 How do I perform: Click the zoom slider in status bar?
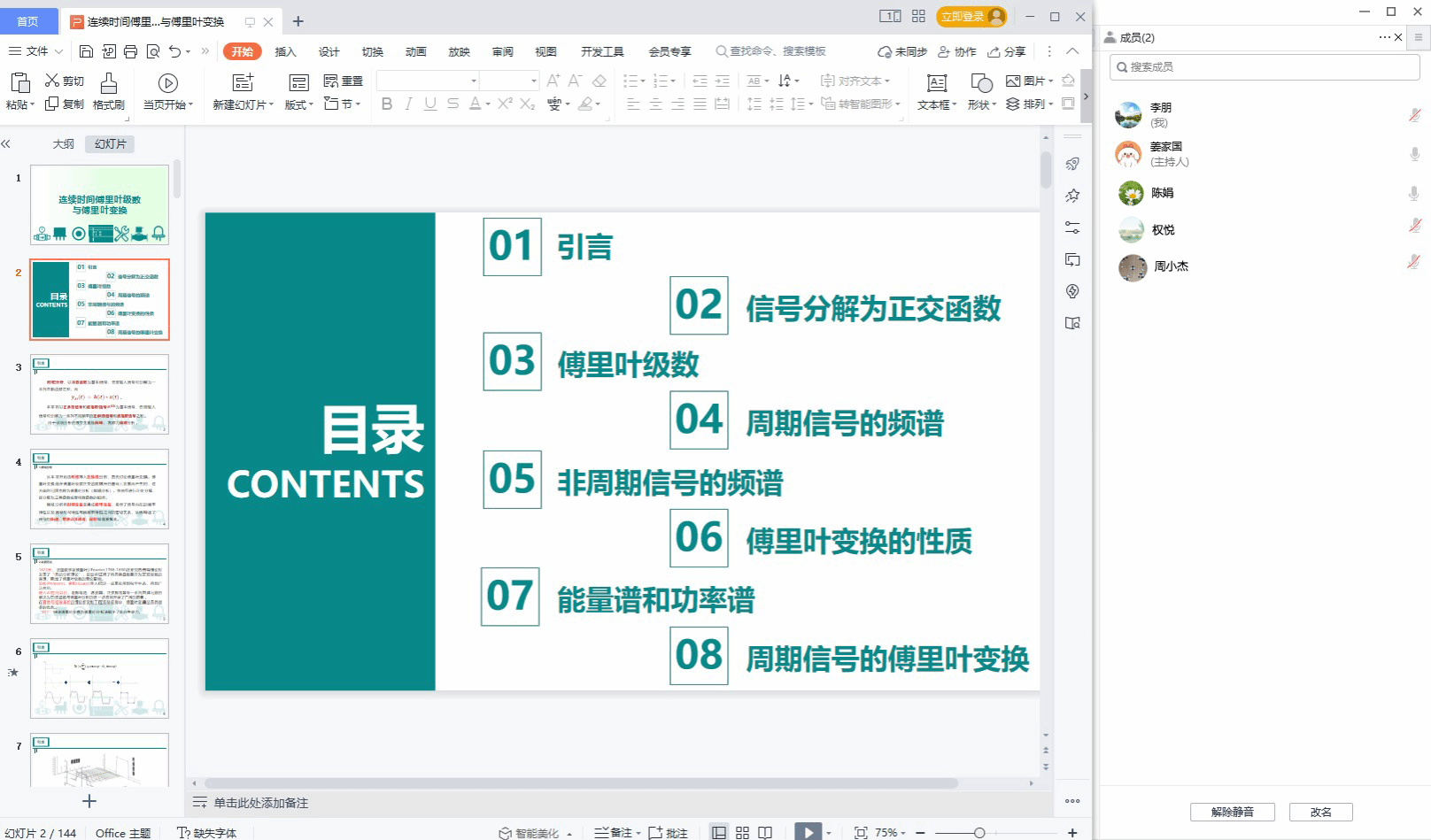coord(978,833)
